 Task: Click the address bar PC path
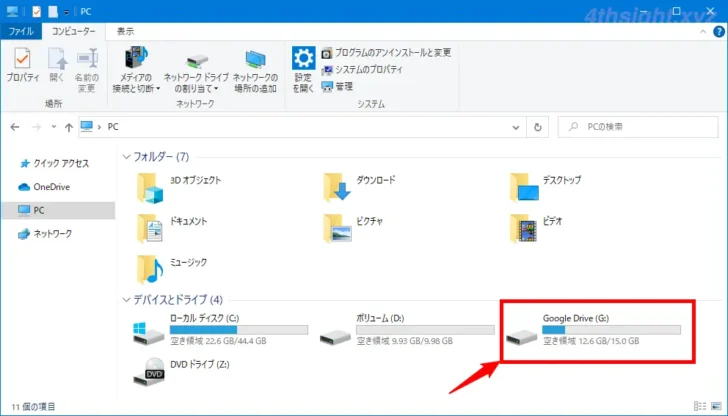click(113, 127)
